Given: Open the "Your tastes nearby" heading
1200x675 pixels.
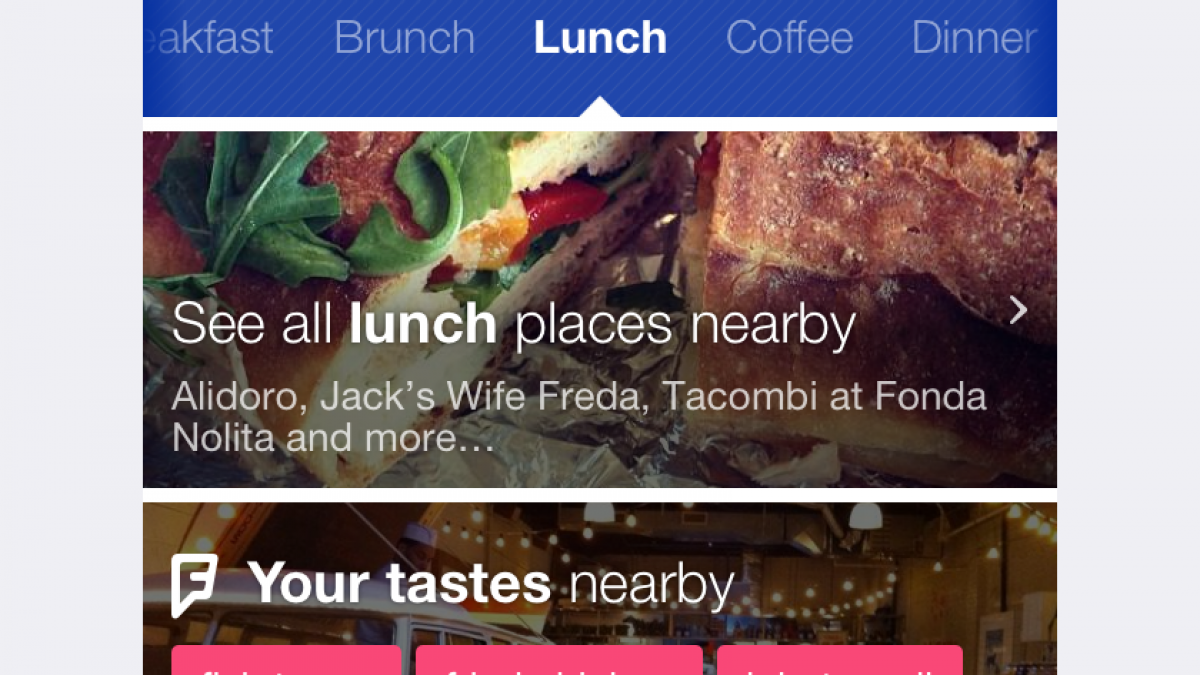Looking at the screenshot, I should coord(490,584).
